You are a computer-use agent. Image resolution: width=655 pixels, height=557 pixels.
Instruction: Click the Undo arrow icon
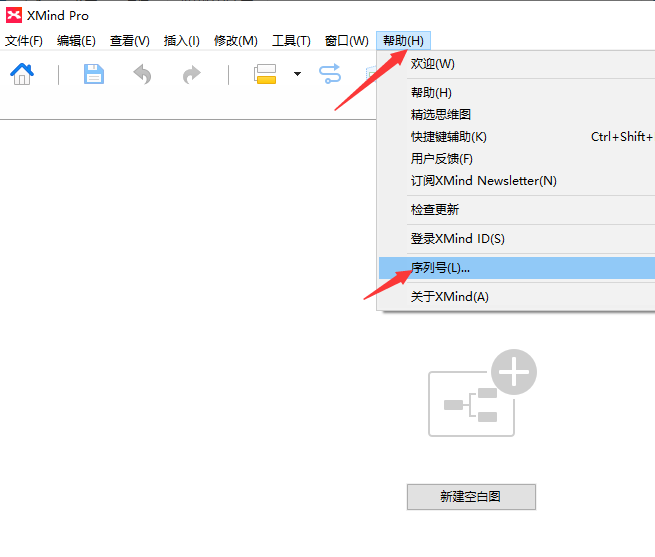[x=142, y=74]
